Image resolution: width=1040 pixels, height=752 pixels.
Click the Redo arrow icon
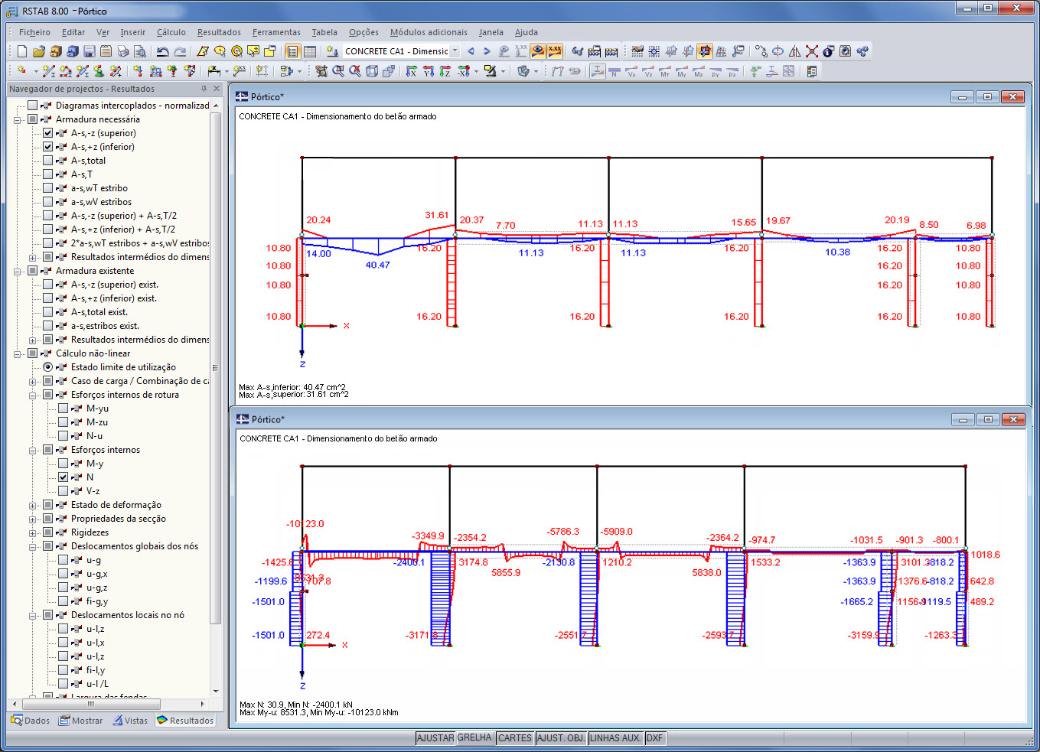pyautogui.click(x=179, y=51)
